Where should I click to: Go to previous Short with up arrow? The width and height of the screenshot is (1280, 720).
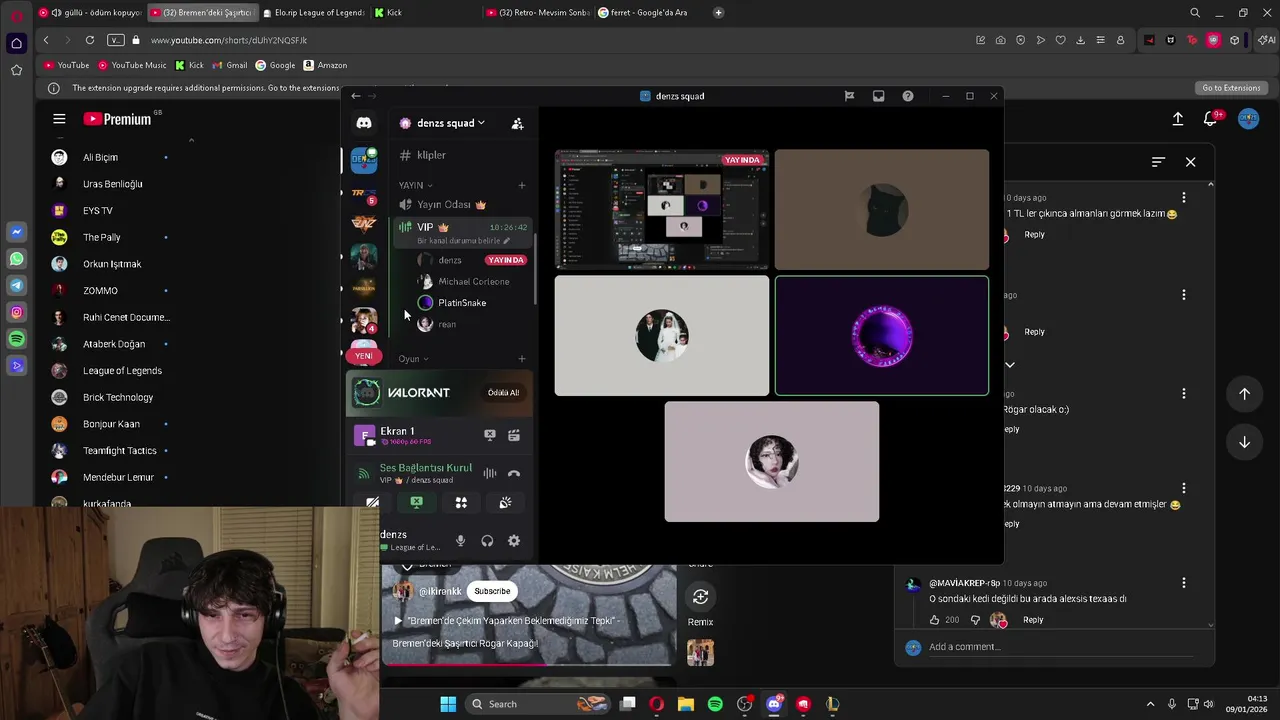pos(1244,394)
